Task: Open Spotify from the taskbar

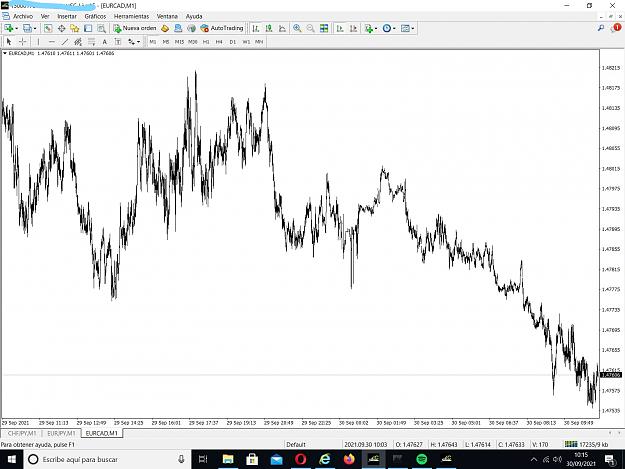Action: [x=422, y=459]
